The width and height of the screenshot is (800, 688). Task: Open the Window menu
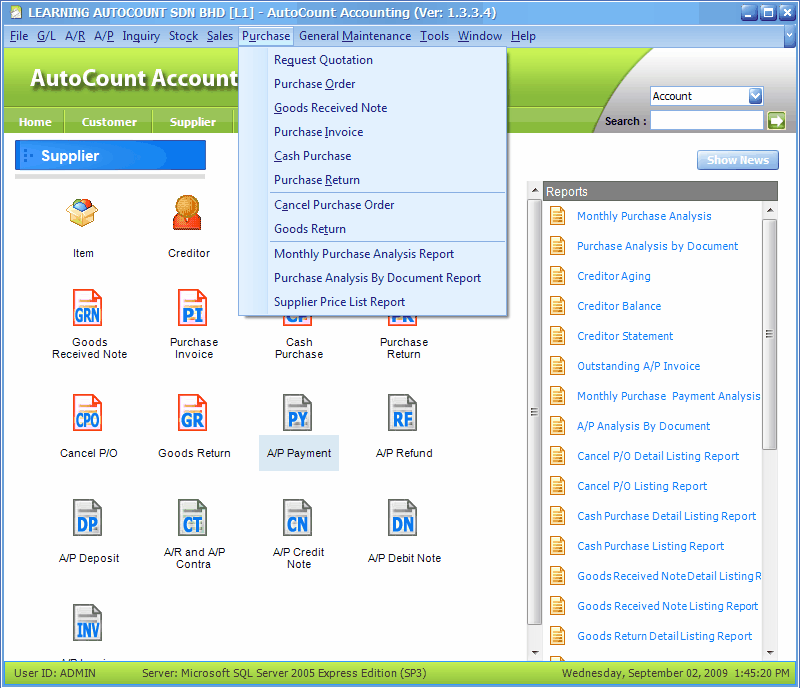480,36
